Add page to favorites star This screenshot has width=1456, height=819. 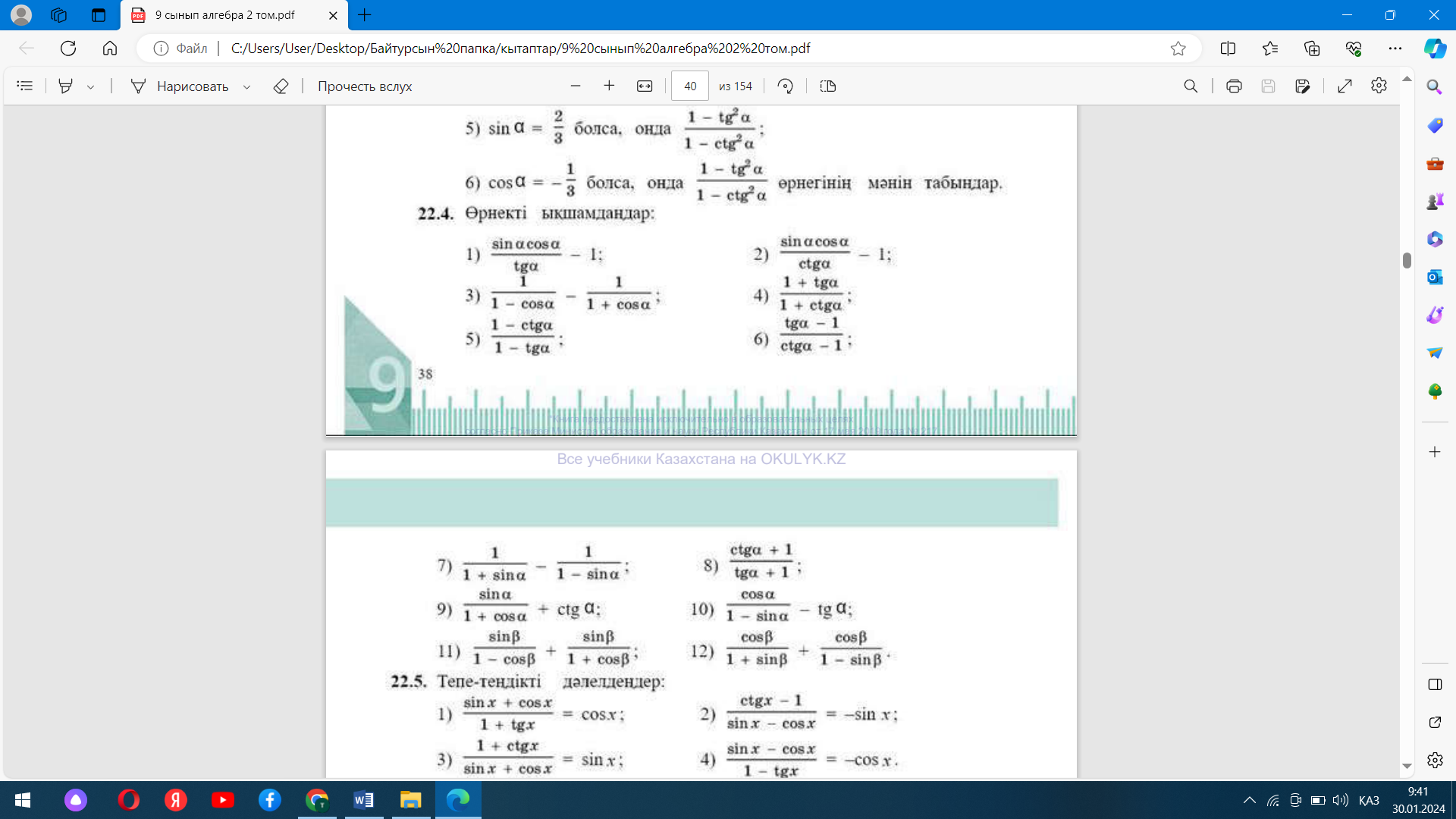click(x=1178, y=49)
